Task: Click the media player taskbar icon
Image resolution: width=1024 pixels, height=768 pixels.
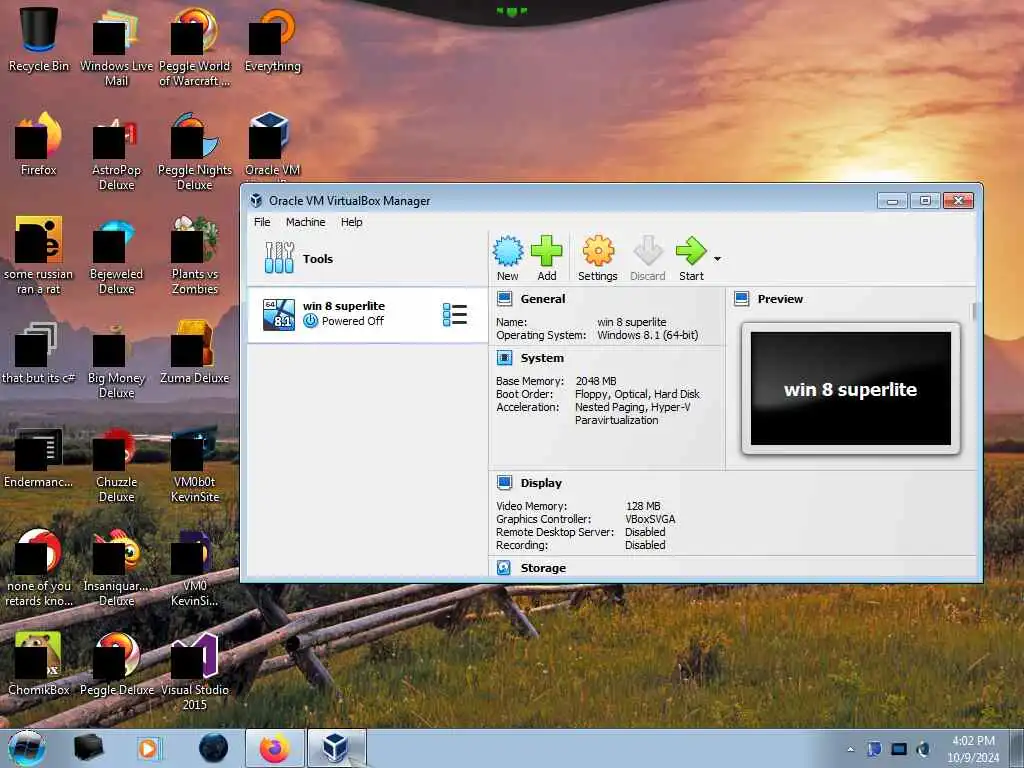Action: 148,748
